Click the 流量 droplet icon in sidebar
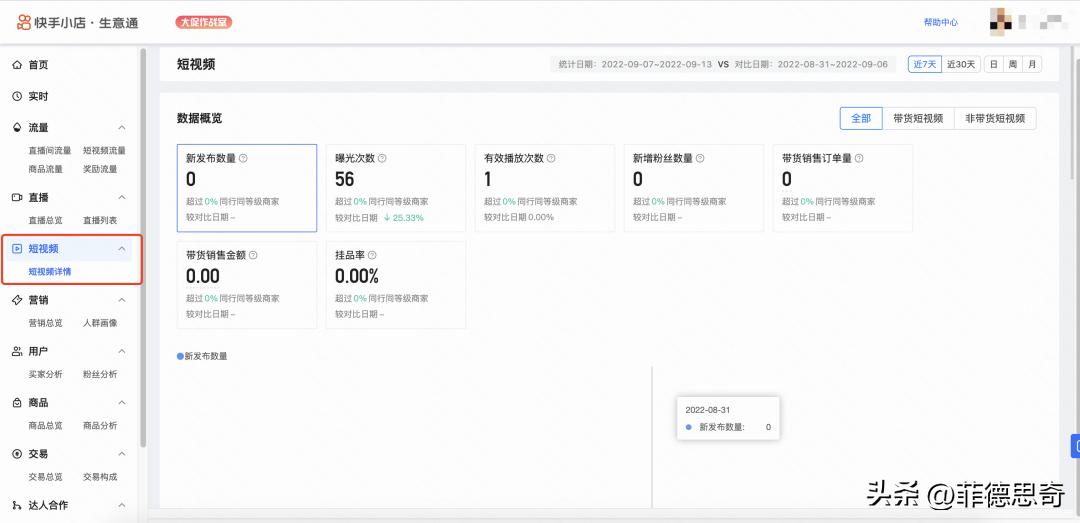The width and height of the screenshot is (1080, 523). point(17,128)
